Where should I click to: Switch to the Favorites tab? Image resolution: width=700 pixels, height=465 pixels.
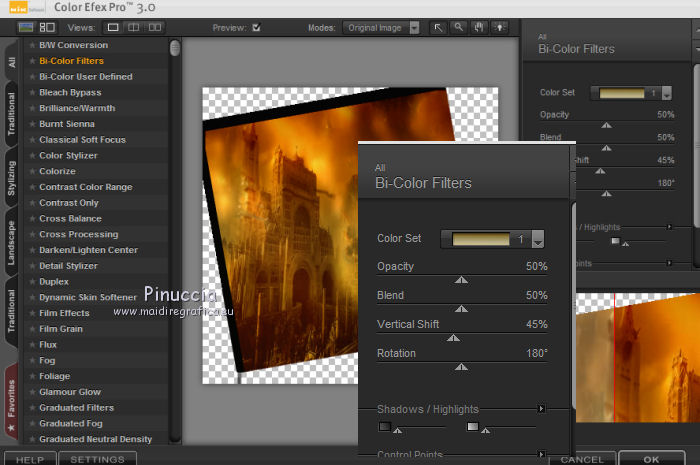11,400
